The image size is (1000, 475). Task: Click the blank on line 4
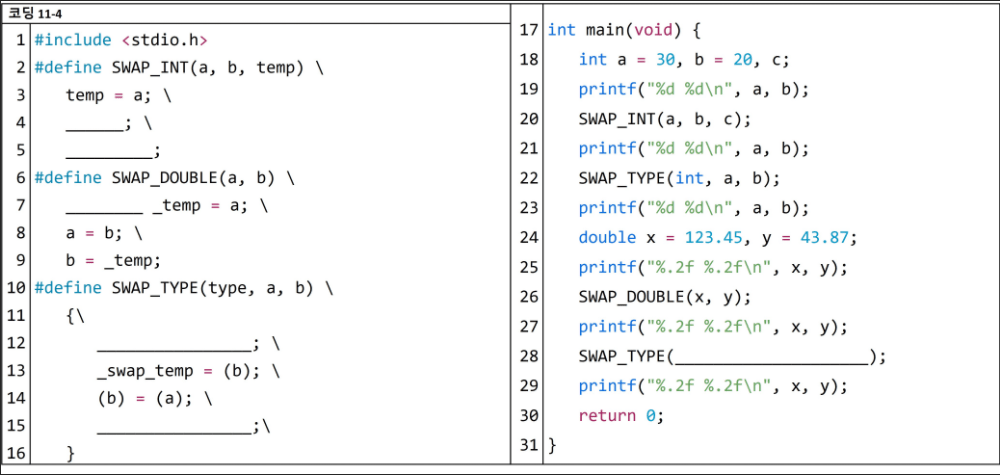(93, 124)
